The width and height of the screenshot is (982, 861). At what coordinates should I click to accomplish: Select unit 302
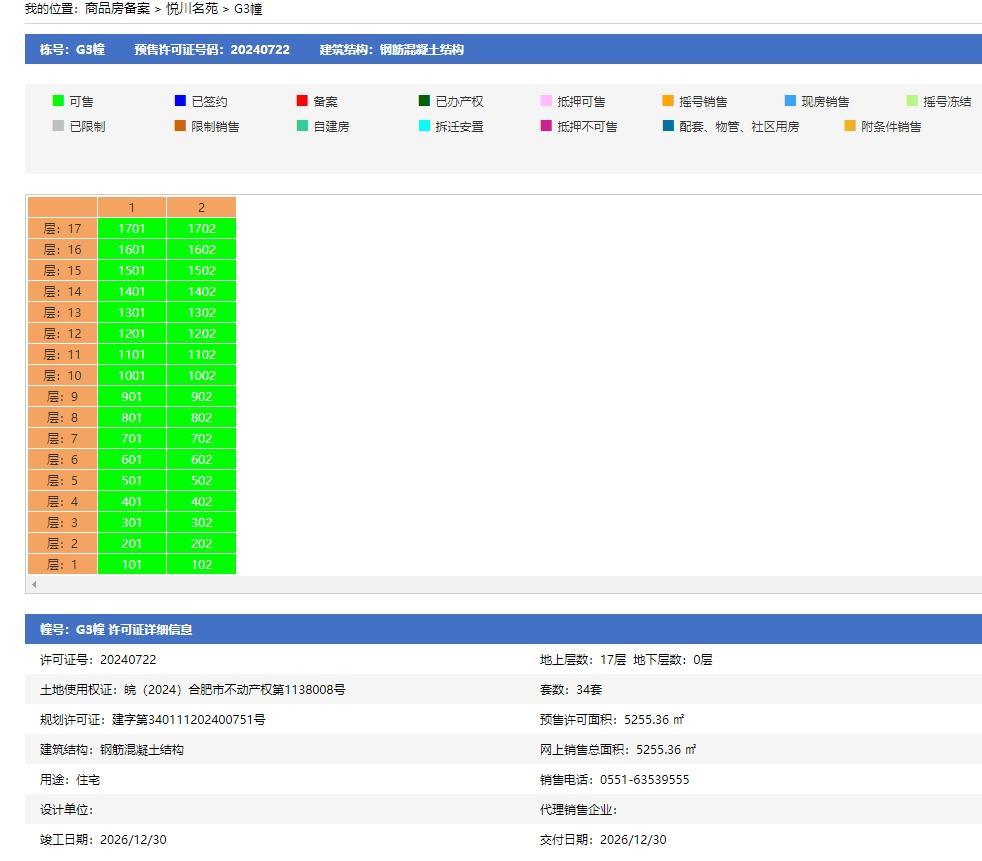point(202,522)
